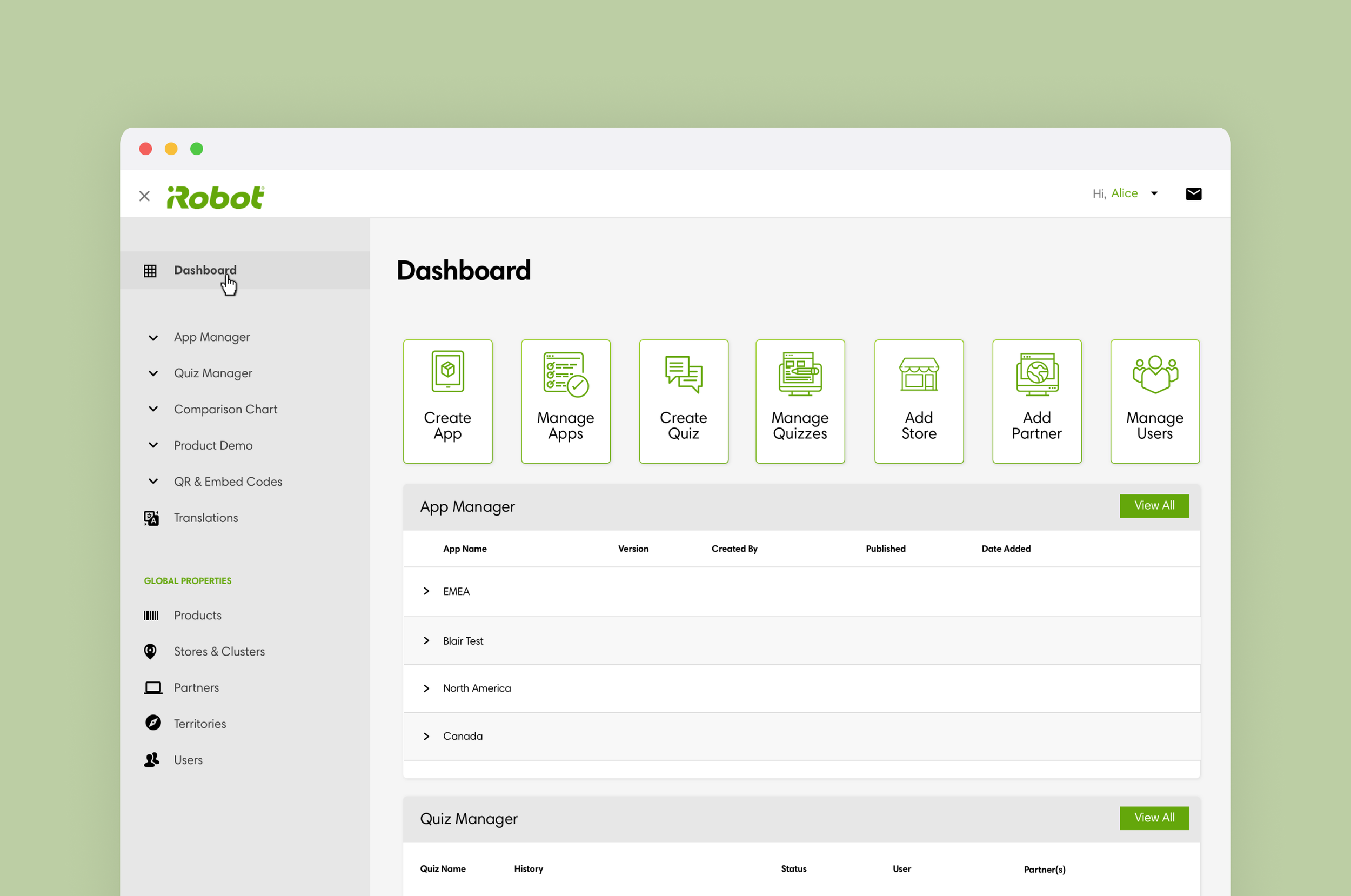This screenshot has height=896, width=1351.
Task: Click the Create App tile icon
Action: point(447,372)
